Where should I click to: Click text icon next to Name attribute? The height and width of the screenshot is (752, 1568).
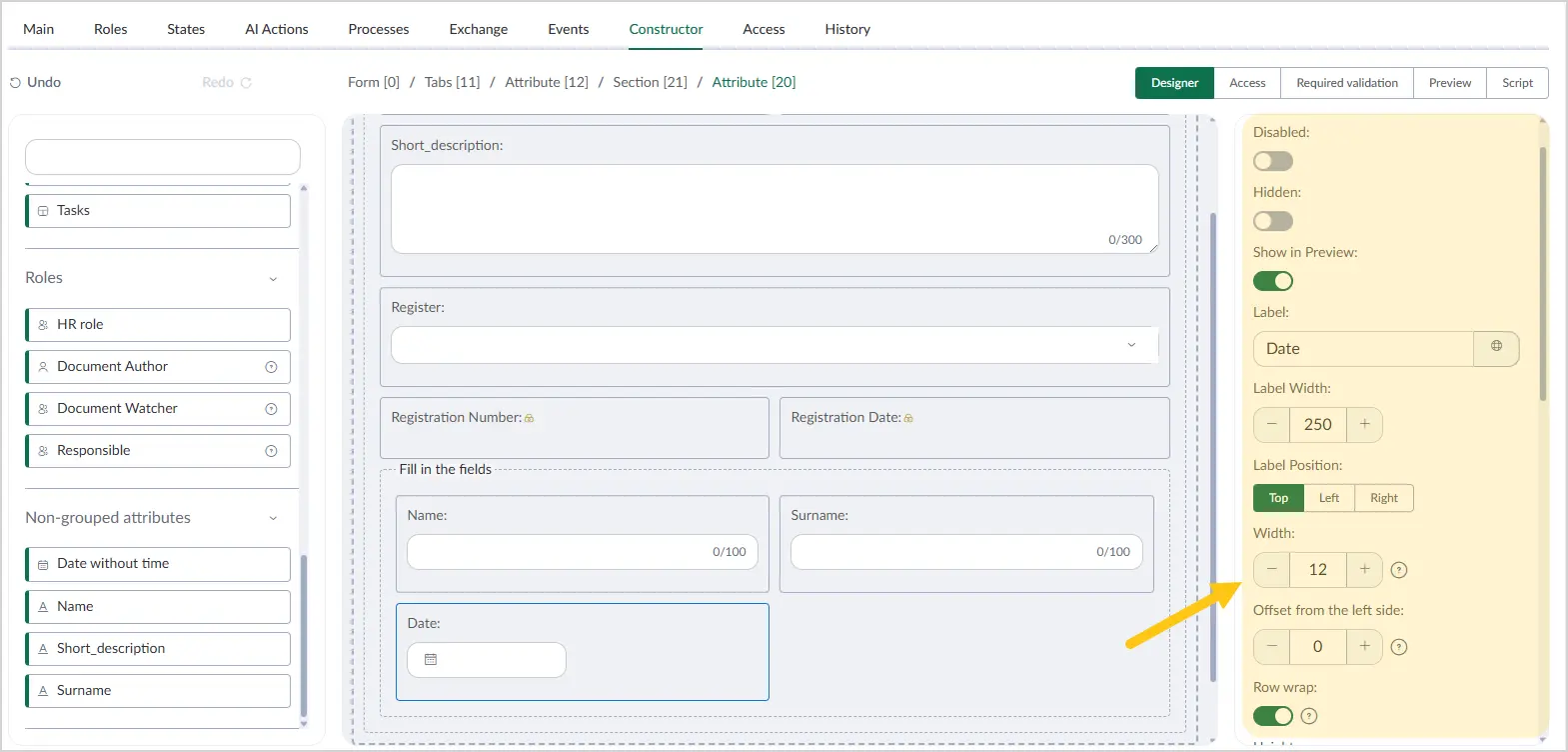pyautogui.click(x=43, y=607)
